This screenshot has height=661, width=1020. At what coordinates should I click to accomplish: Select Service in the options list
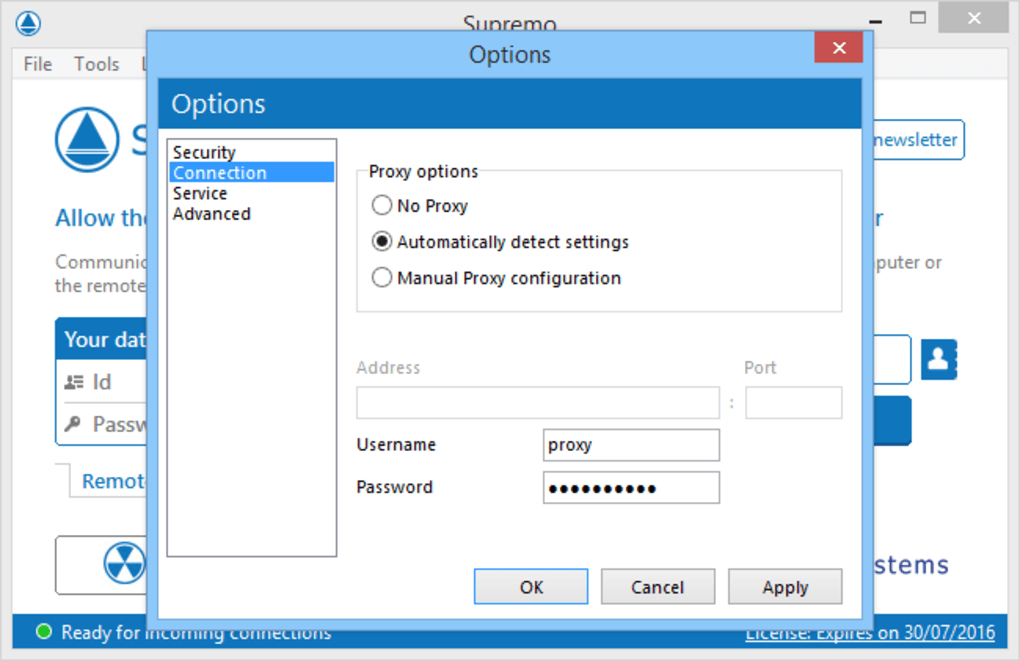[199, 193]
